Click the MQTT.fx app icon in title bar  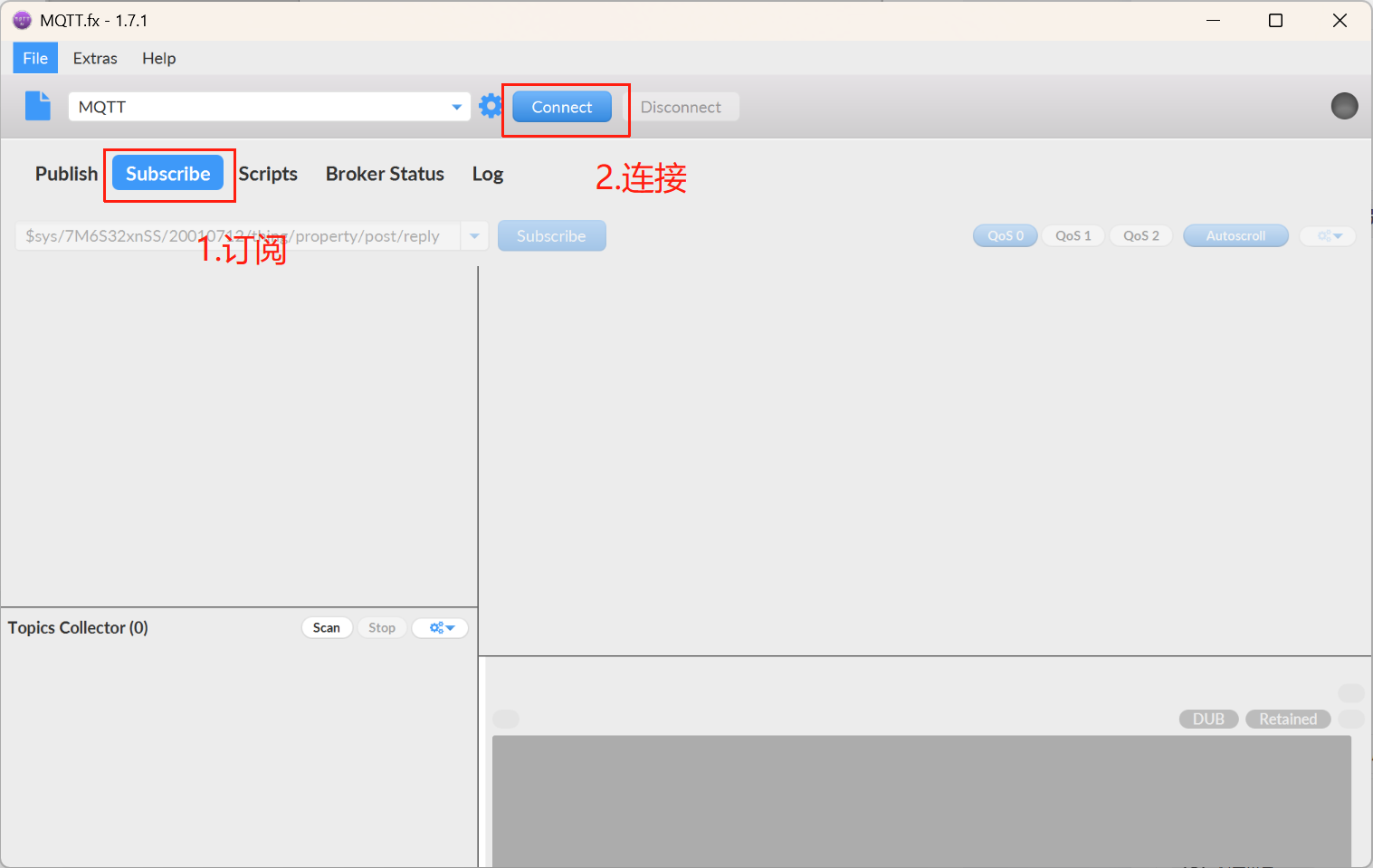(x=22, y=20)
